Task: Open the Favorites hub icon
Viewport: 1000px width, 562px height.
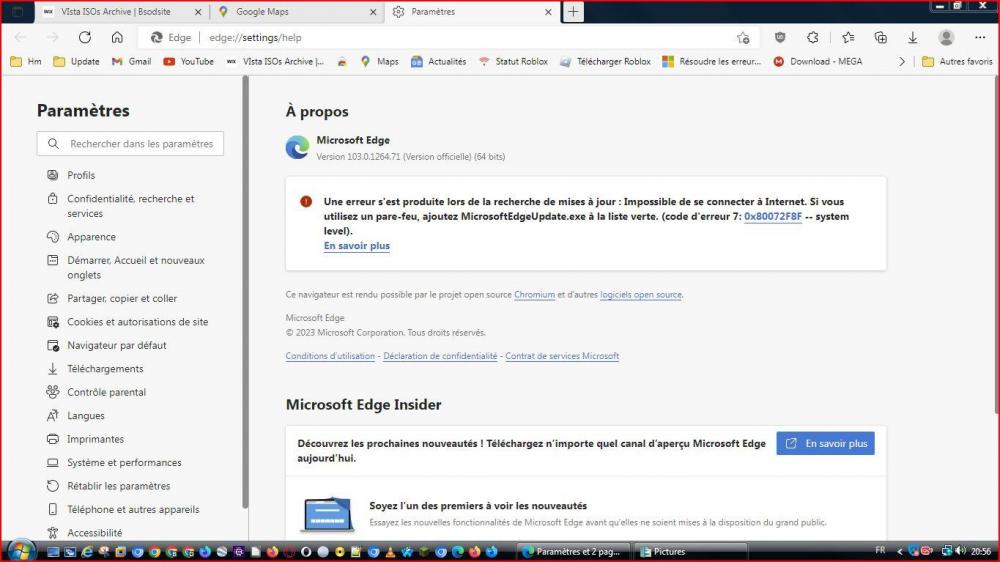Action: pyautogui.click(x=848, y=38)
